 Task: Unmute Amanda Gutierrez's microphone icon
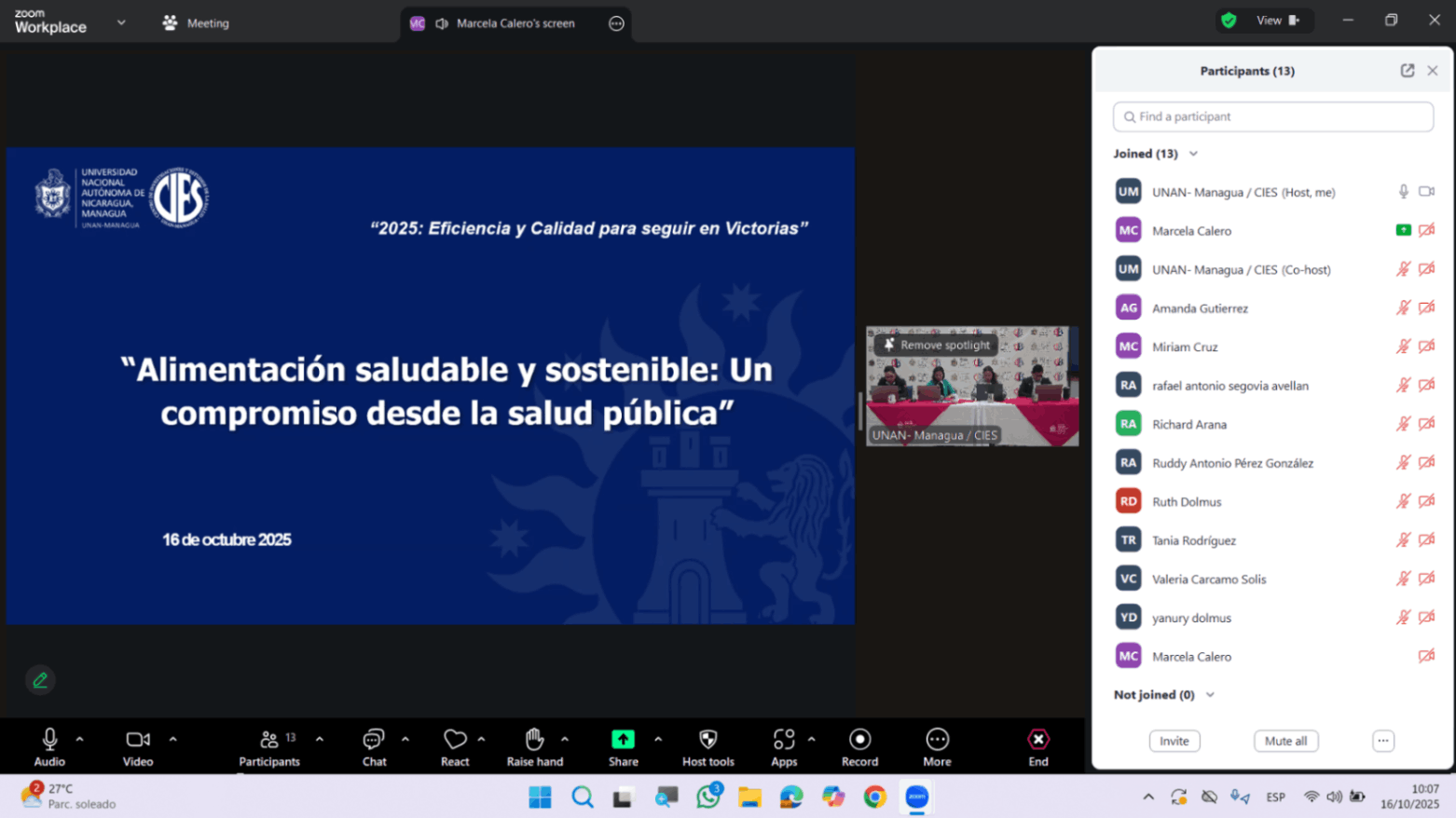pos(1402,308)
